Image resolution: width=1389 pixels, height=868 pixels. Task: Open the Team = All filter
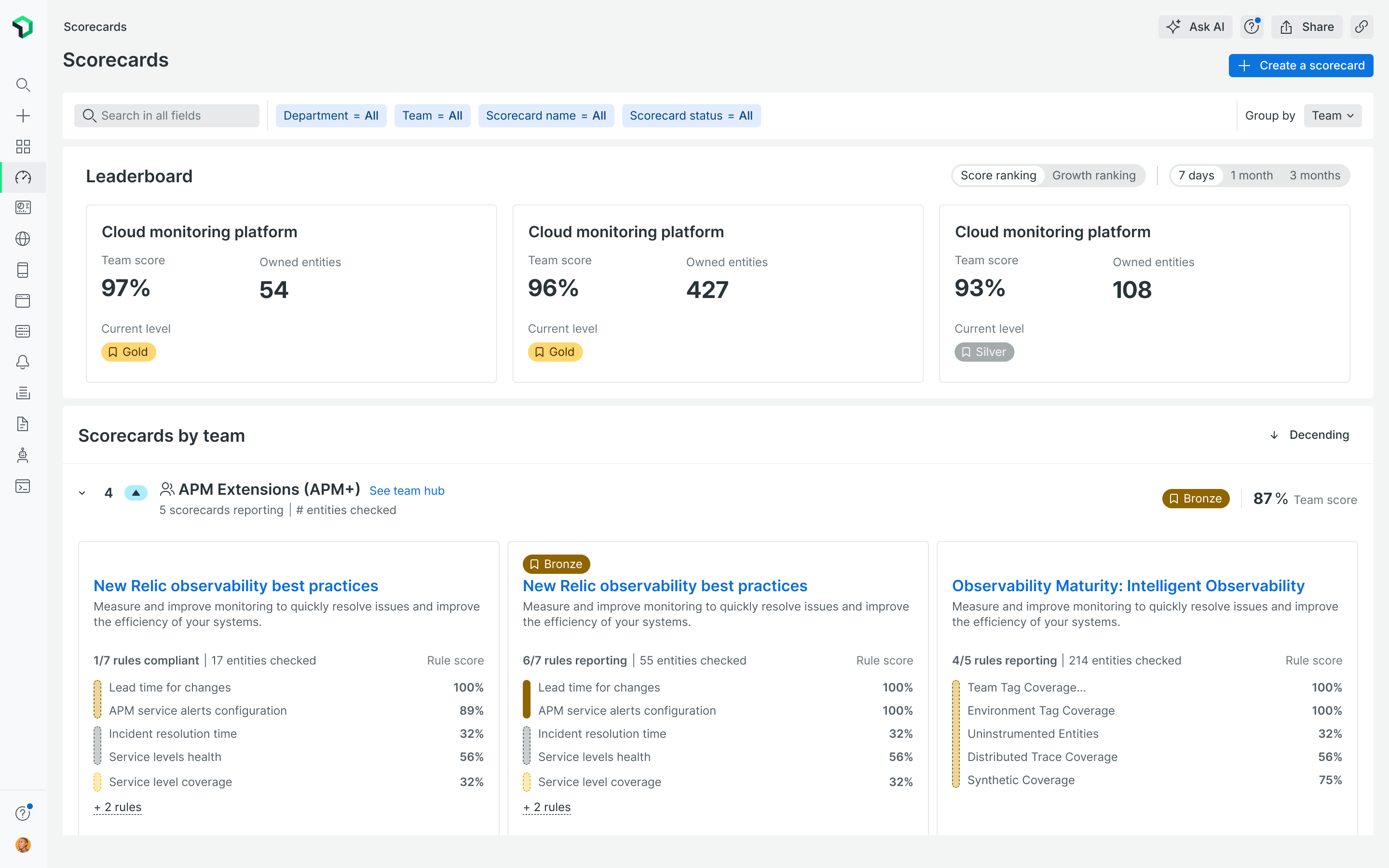(432, 116)
